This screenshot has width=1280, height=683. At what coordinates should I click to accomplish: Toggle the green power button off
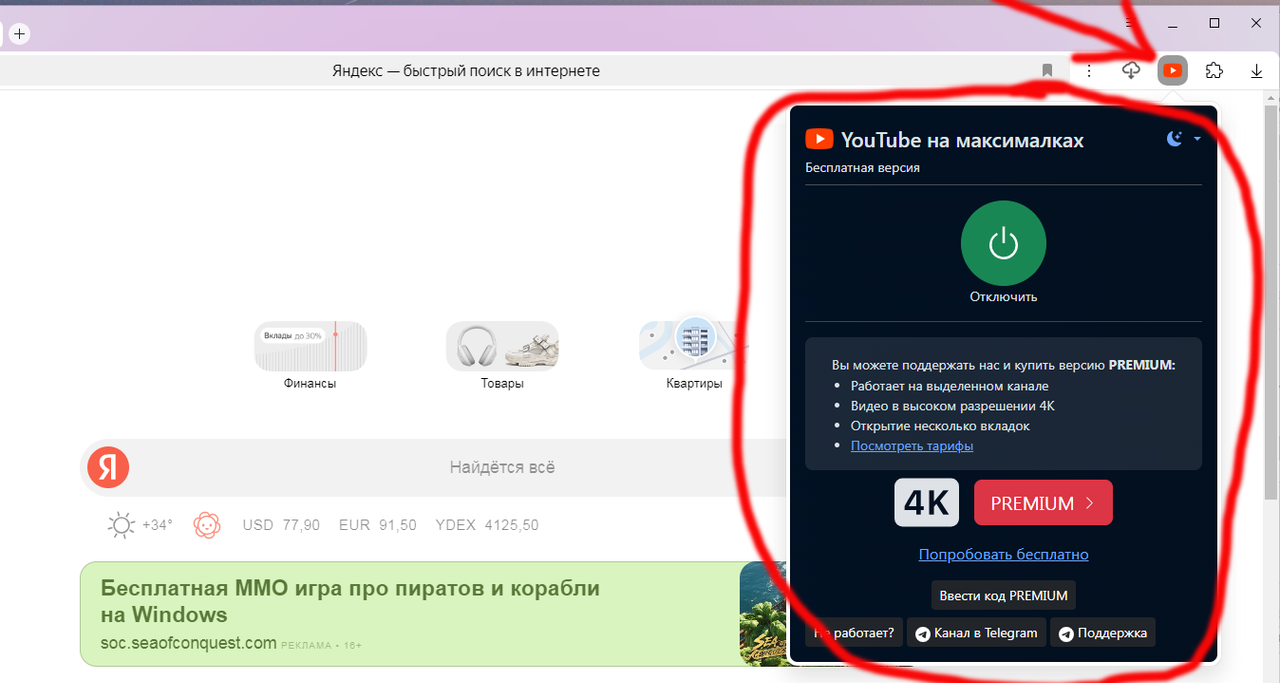(x=1003, y=243)
